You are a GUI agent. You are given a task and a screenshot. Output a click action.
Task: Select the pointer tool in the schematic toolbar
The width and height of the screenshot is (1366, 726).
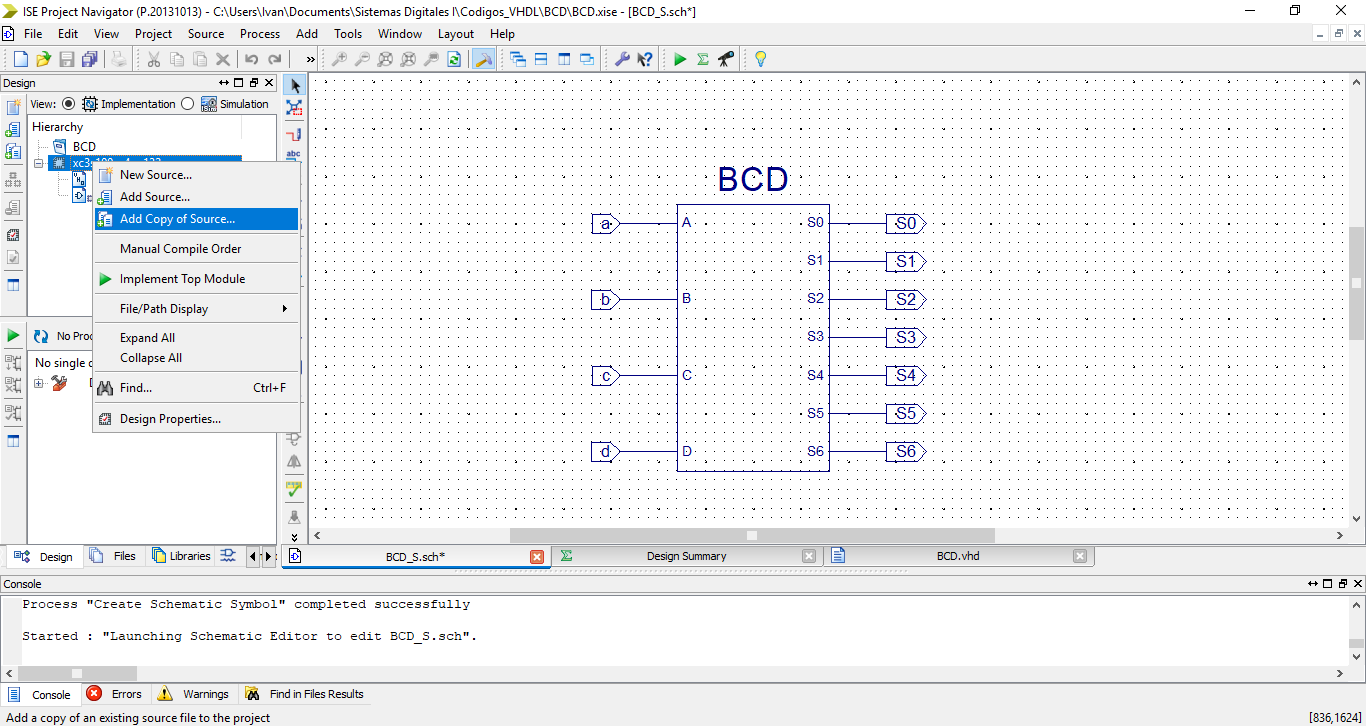click(x=293, y=85)
